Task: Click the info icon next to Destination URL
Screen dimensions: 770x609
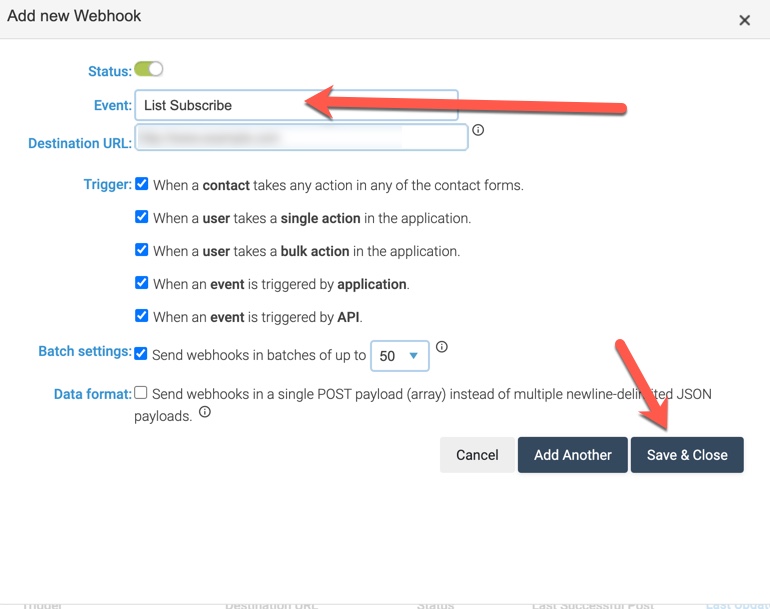Action: point(478,130)
